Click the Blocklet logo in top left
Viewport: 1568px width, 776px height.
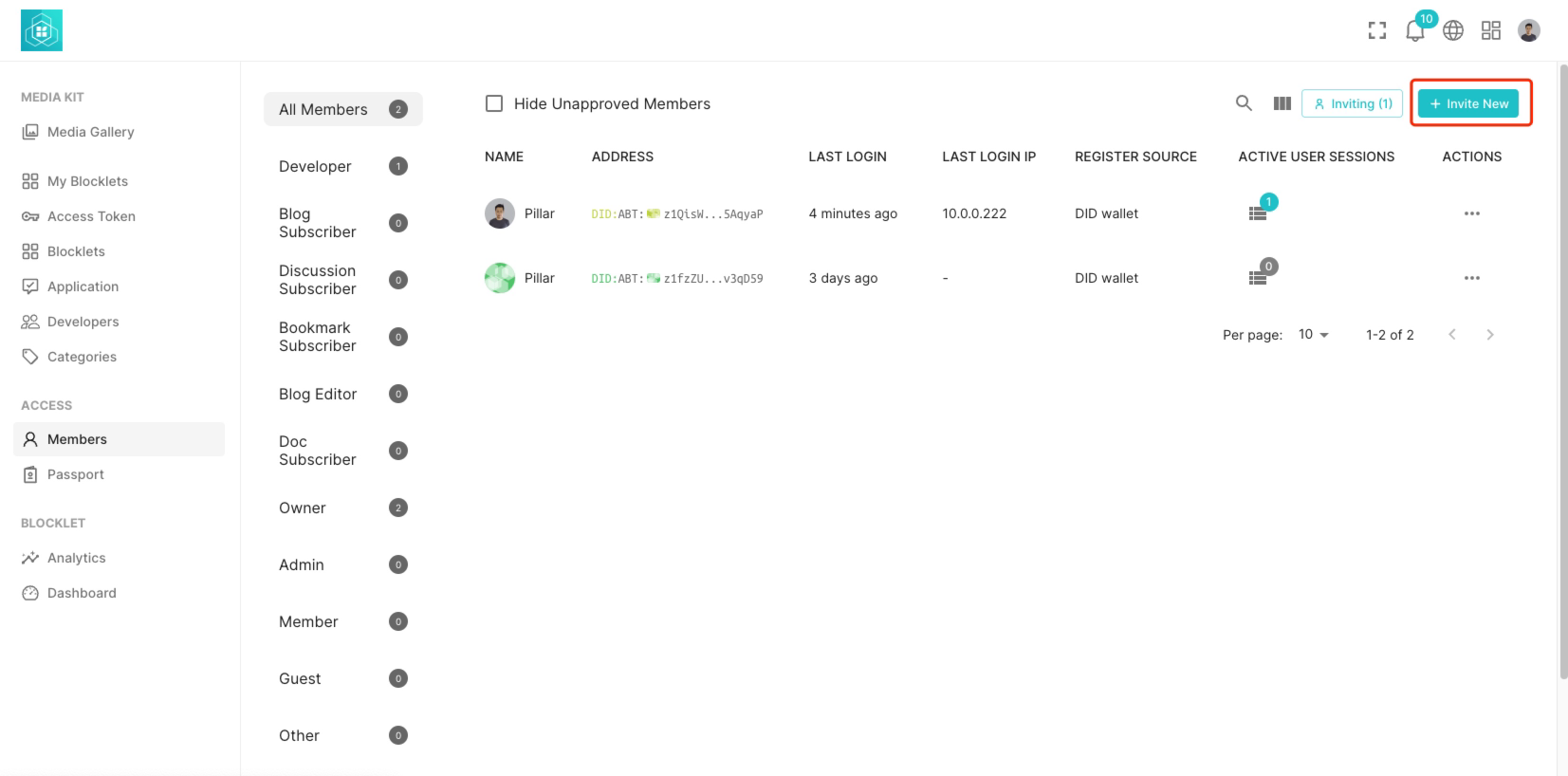click(42, 30)
